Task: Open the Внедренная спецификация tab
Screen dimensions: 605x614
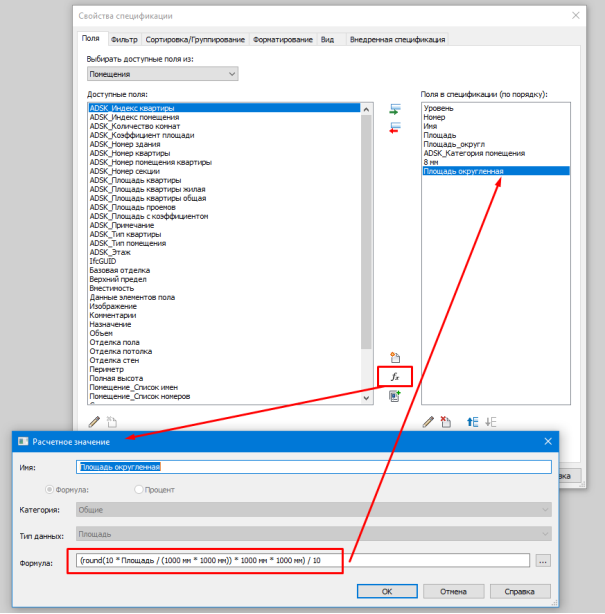Action: click(397, 40)
